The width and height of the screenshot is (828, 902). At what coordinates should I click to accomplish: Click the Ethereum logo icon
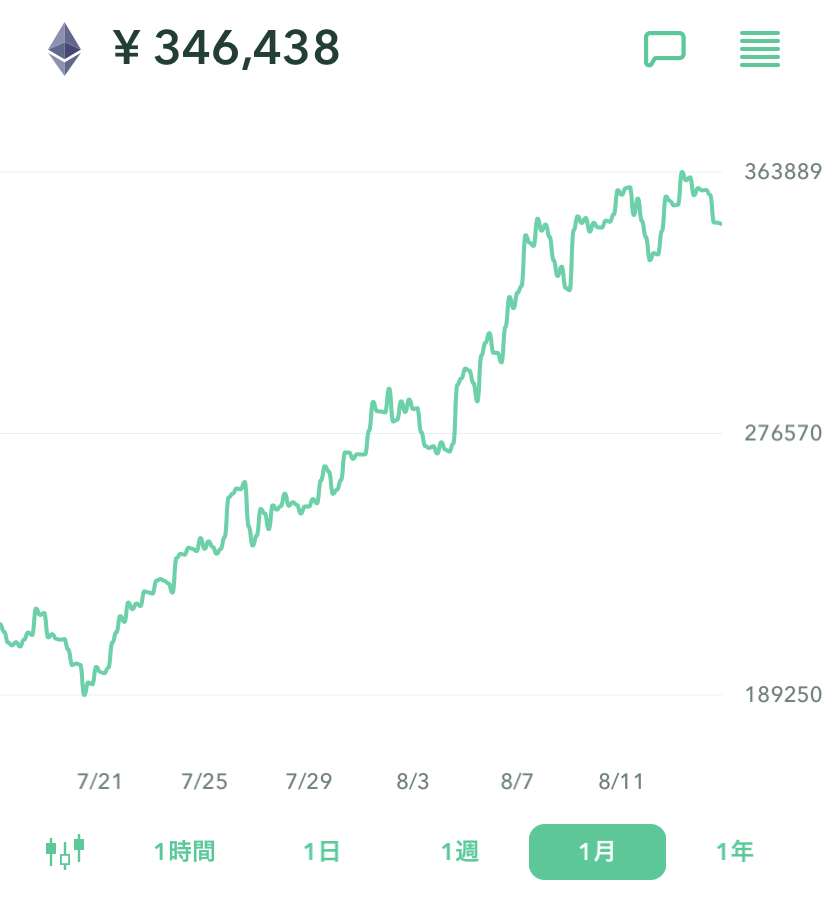(65, 49)
